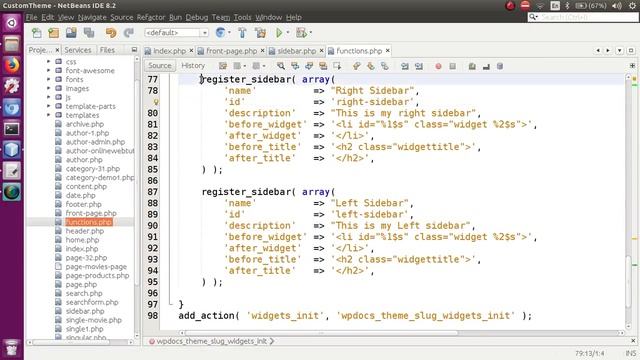Screen dimensions: 640x360
Task: Open the Debug menu
Action: pos(197,17)
